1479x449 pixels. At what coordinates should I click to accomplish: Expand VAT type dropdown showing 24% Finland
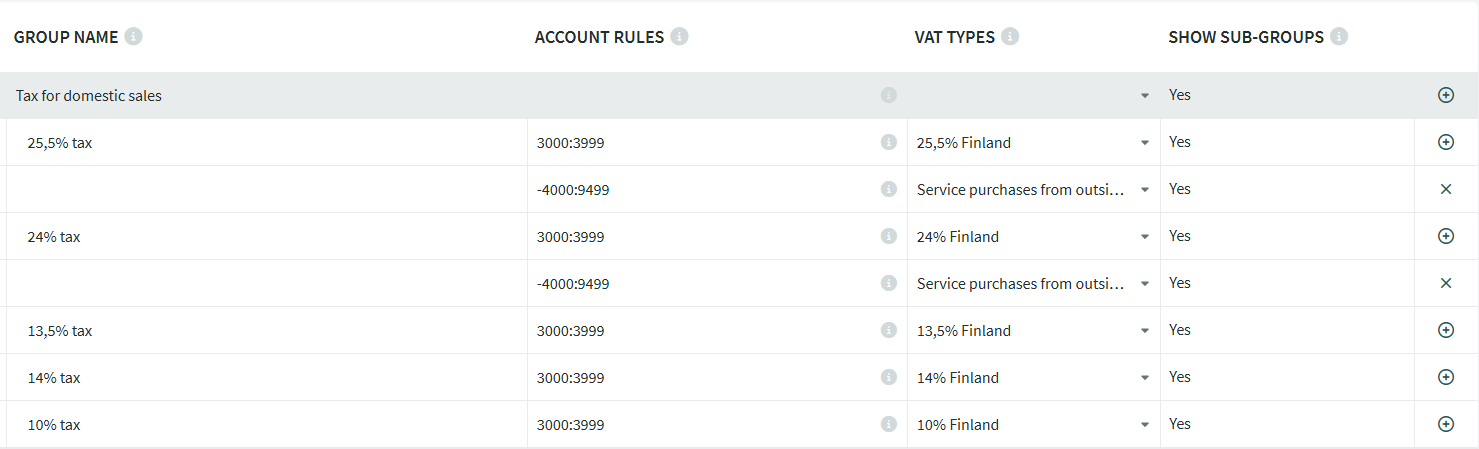click(x=1144, y=237)
